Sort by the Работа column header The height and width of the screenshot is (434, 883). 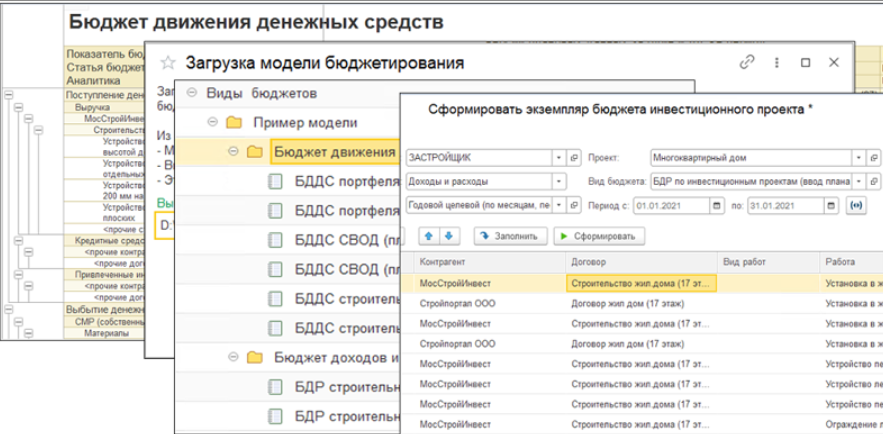coord(851,262)
